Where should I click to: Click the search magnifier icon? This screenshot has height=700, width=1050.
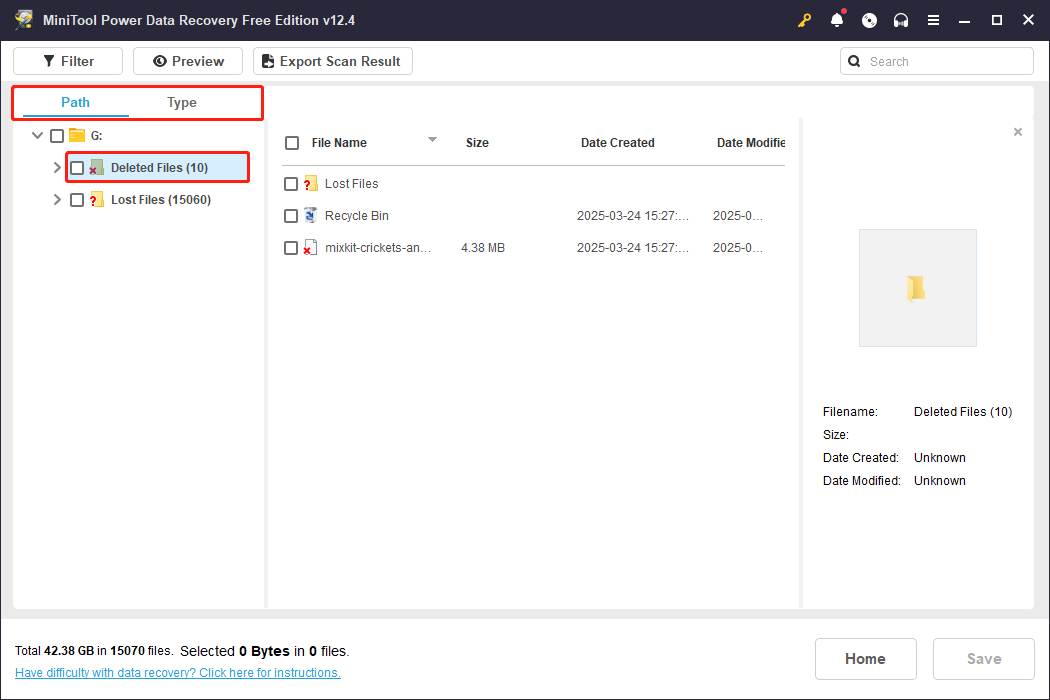point(854,61)
